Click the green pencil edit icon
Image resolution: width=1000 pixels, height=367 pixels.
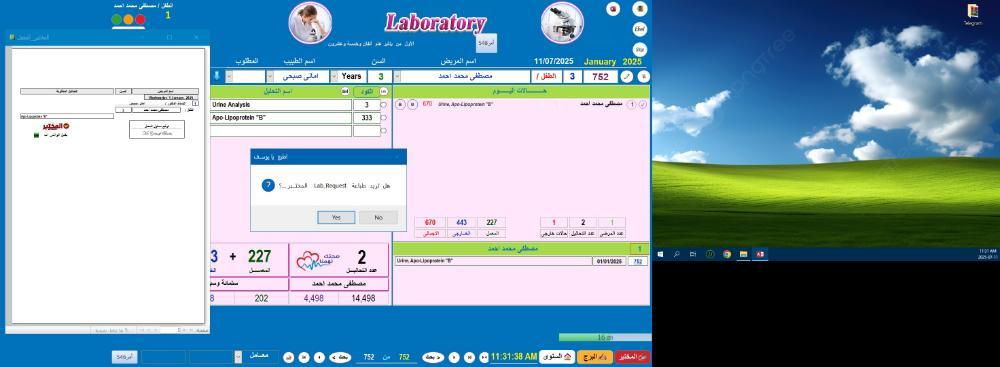pos(627,77)
